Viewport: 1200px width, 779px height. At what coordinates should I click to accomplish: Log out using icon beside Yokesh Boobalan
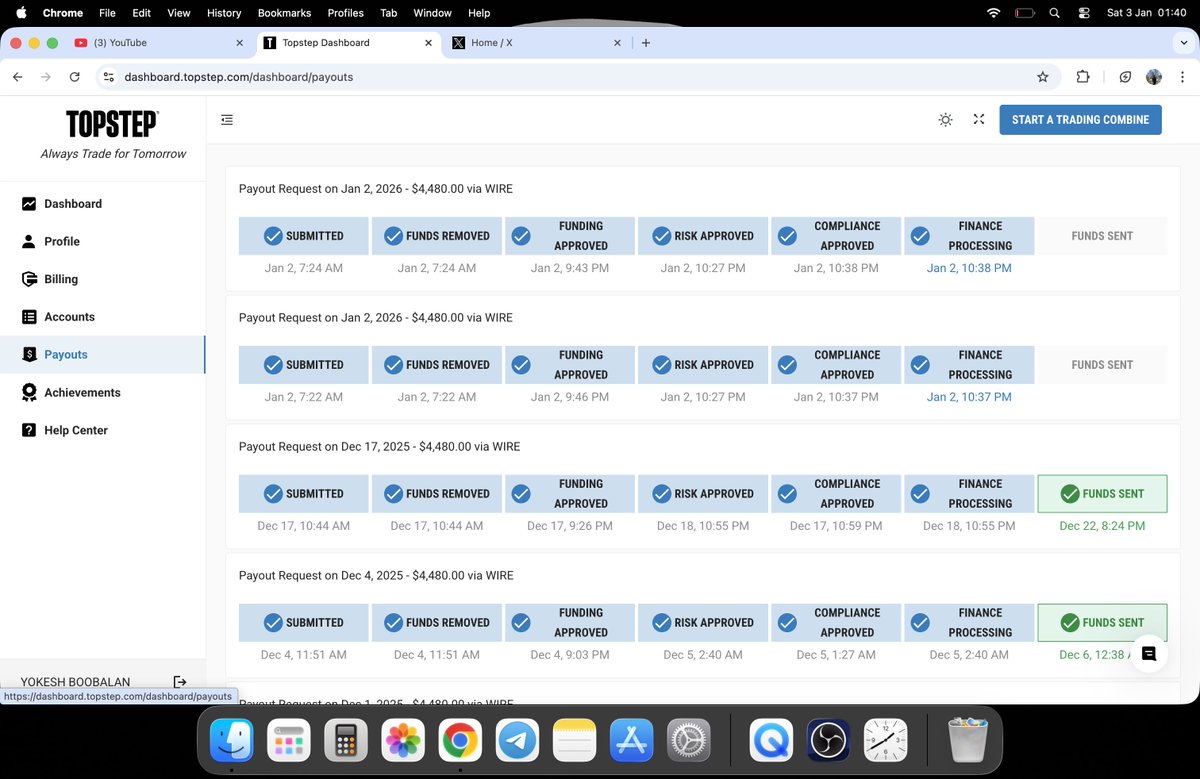pos(180,682)
